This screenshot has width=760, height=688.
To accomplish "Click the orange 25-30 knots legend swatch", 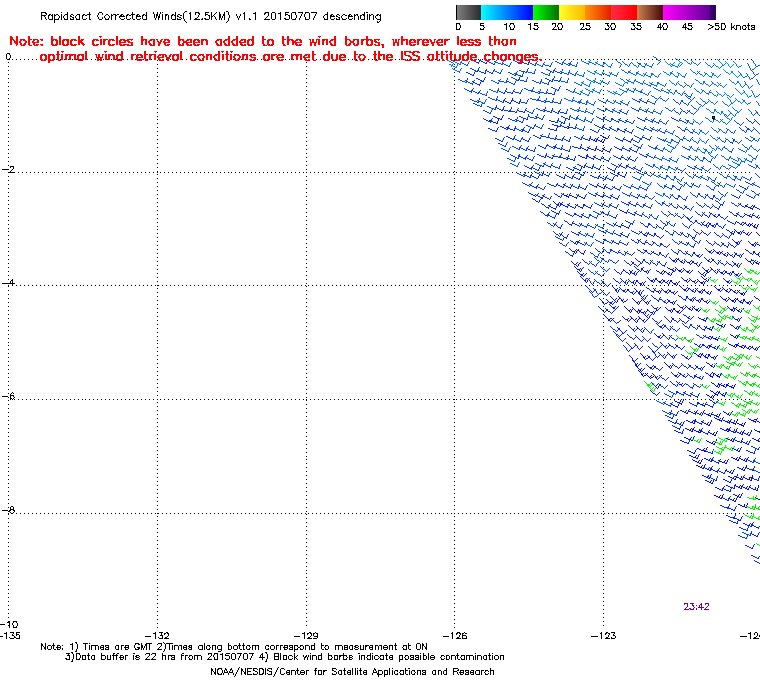I will tap(598, 12).
